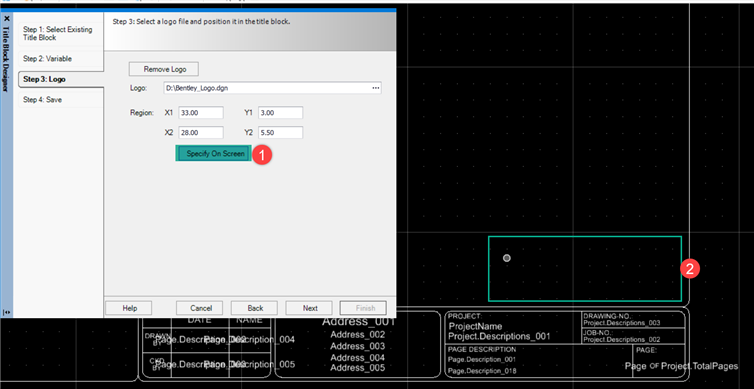The image size is (754, 389).
Task: Click the Title Block Designer vertical title
Action: 6,60
